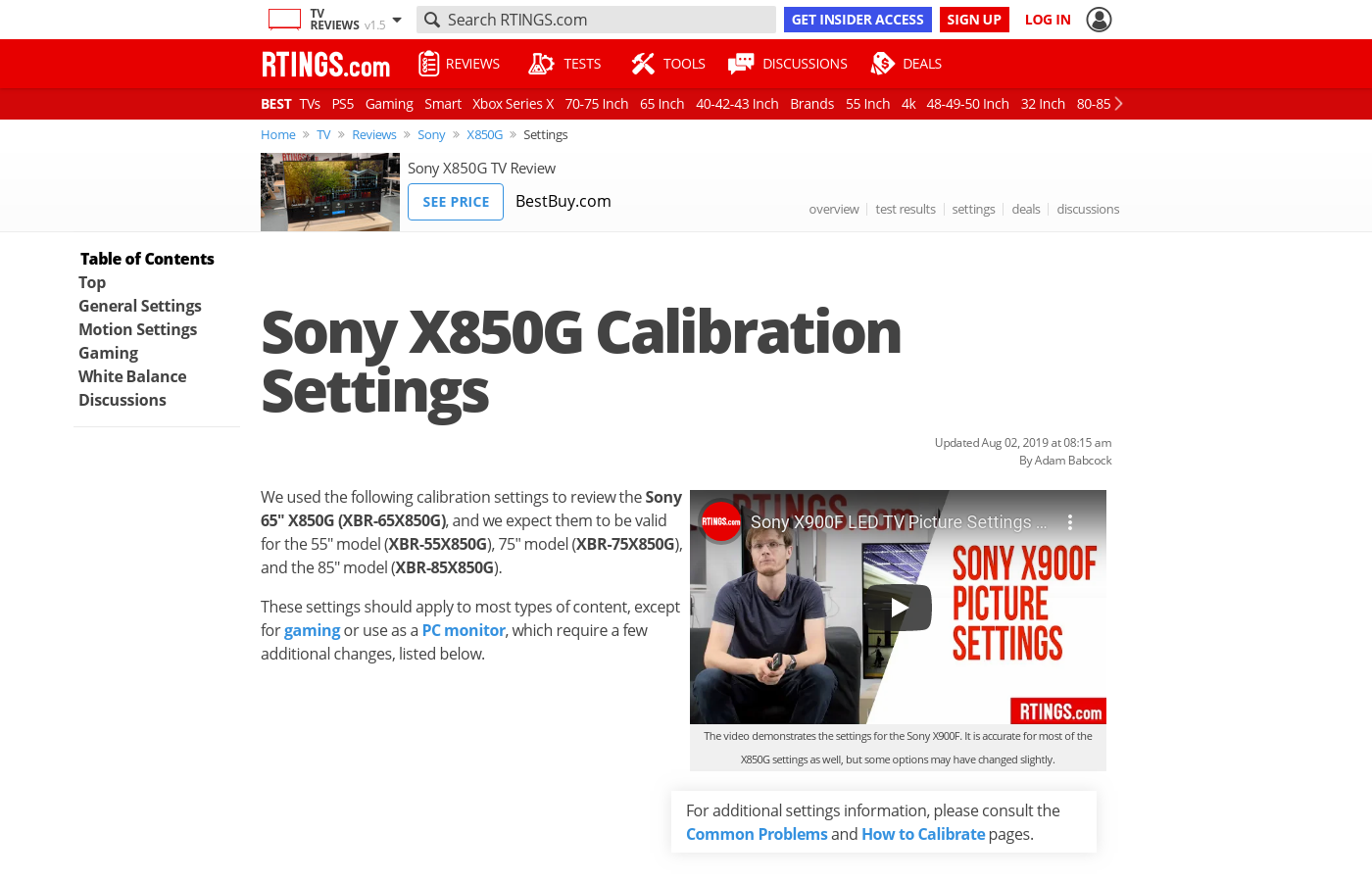Open the settings tab under review header
1372x882 pixels.
[x=973, y=209]
